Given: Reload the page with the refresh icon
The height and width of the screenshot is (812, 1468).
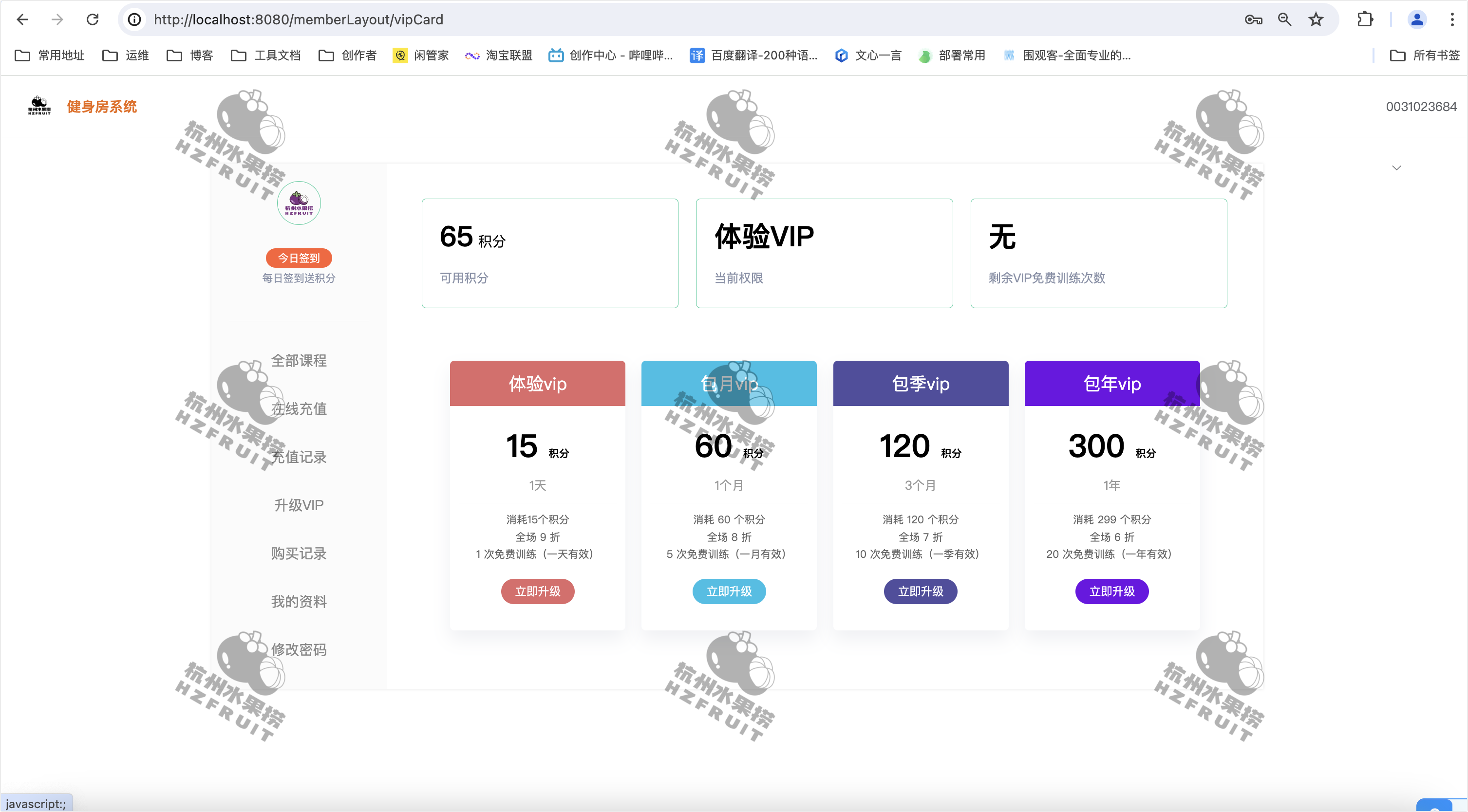Looking at the screenshot, I should [93, 19].
